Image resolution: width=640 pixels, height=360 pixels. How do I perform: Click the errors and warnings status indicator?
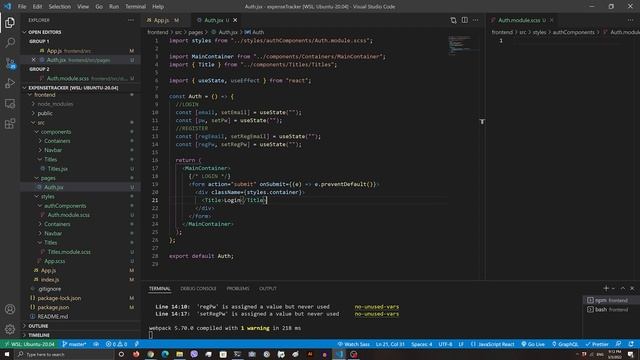(x=116, y=344)
